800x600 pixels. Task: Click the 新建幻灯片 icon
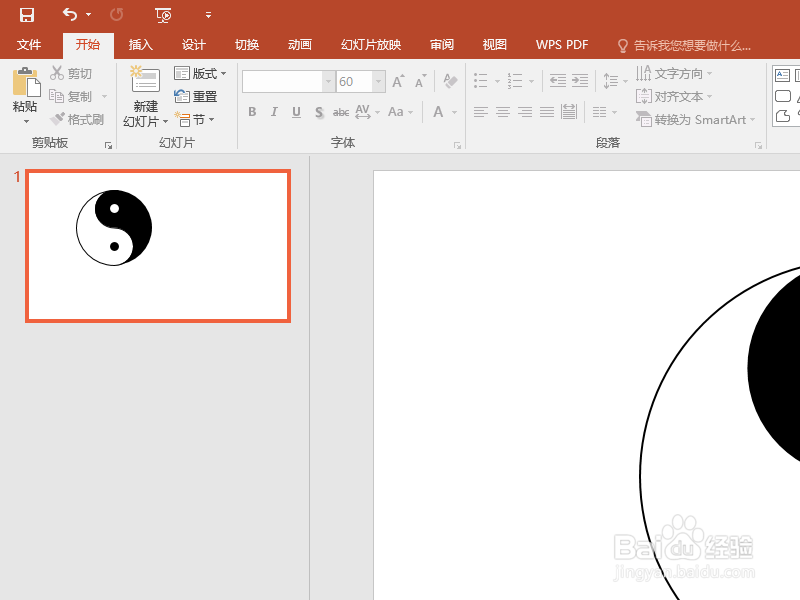click(145, 80)
